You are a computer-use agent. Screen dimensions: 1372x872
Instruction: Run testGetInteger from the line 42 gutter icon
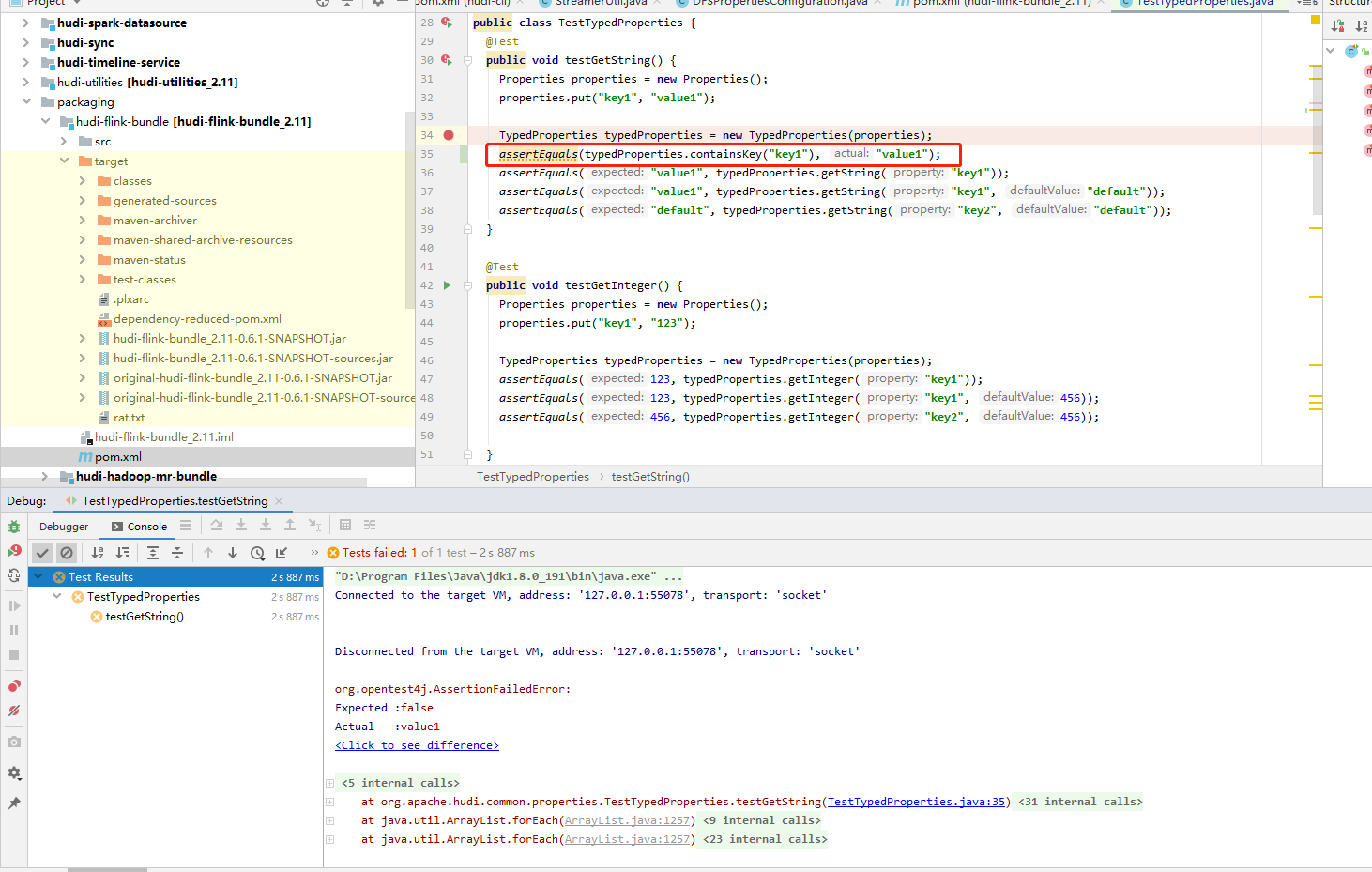447,285
